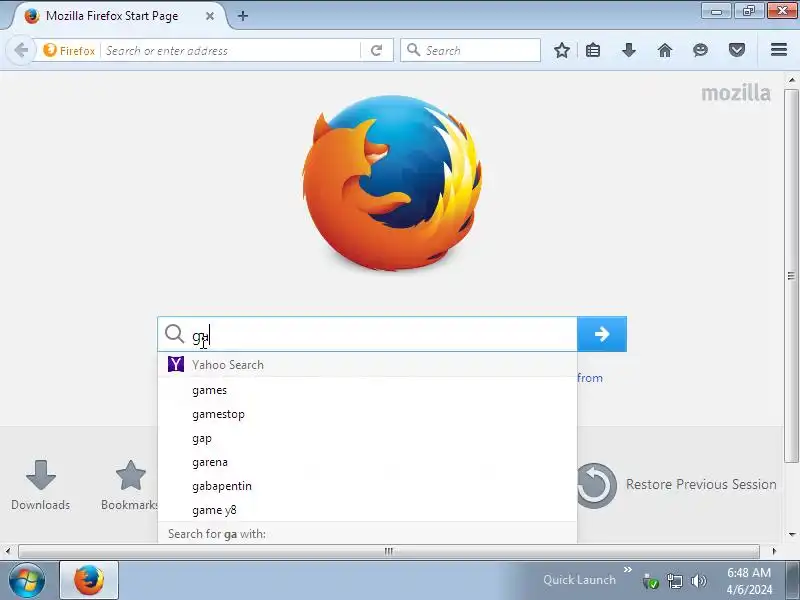Click Firefox icon in the taskbar
Viewport: 800px width, 600px height.
point(89,580)
